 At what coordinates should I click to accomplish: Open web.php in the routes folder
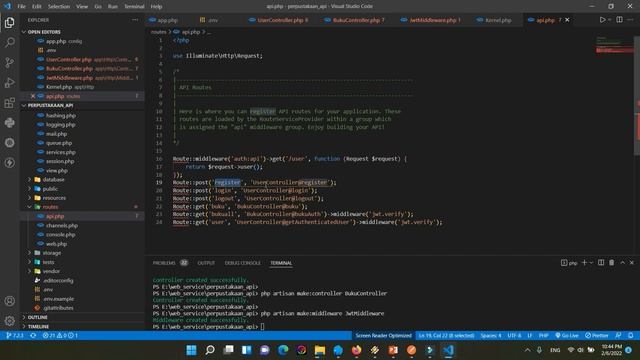click(x=56, y=244)
